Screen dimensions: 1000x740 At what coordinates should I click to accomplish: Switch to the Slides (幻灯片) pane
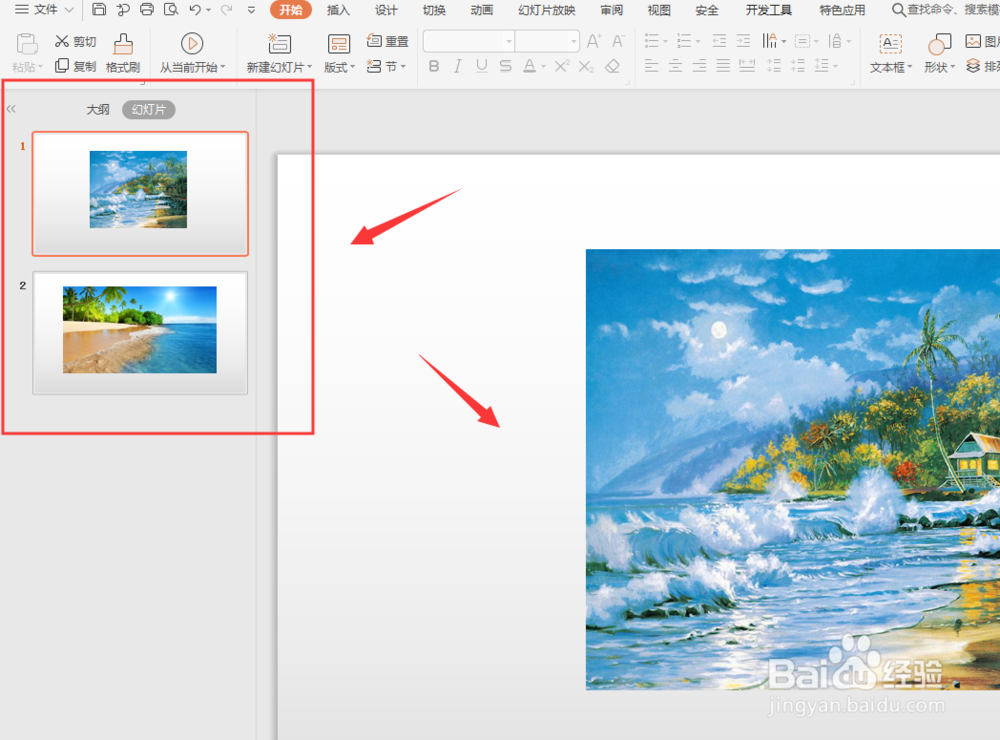coord(149,110)
